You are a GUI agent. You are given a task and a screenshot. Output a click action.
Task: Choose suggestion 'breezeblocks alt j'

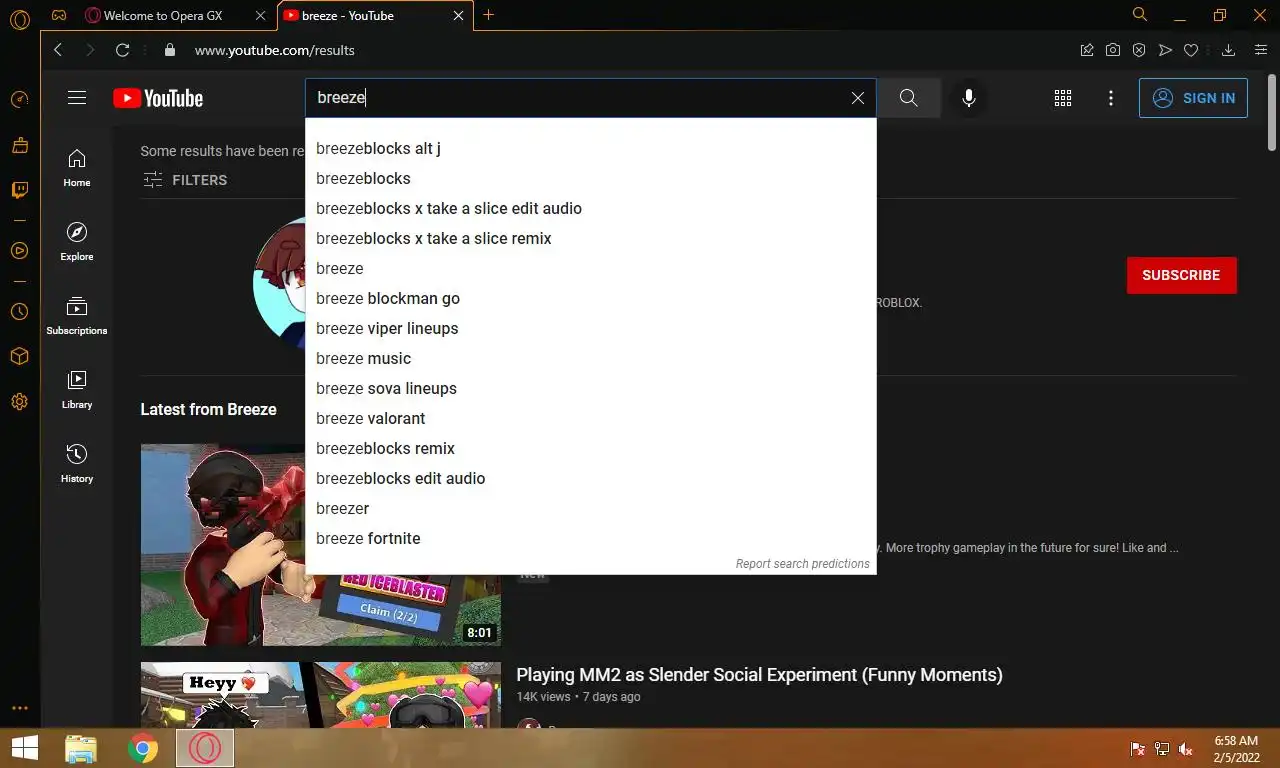tap(591, 148)
